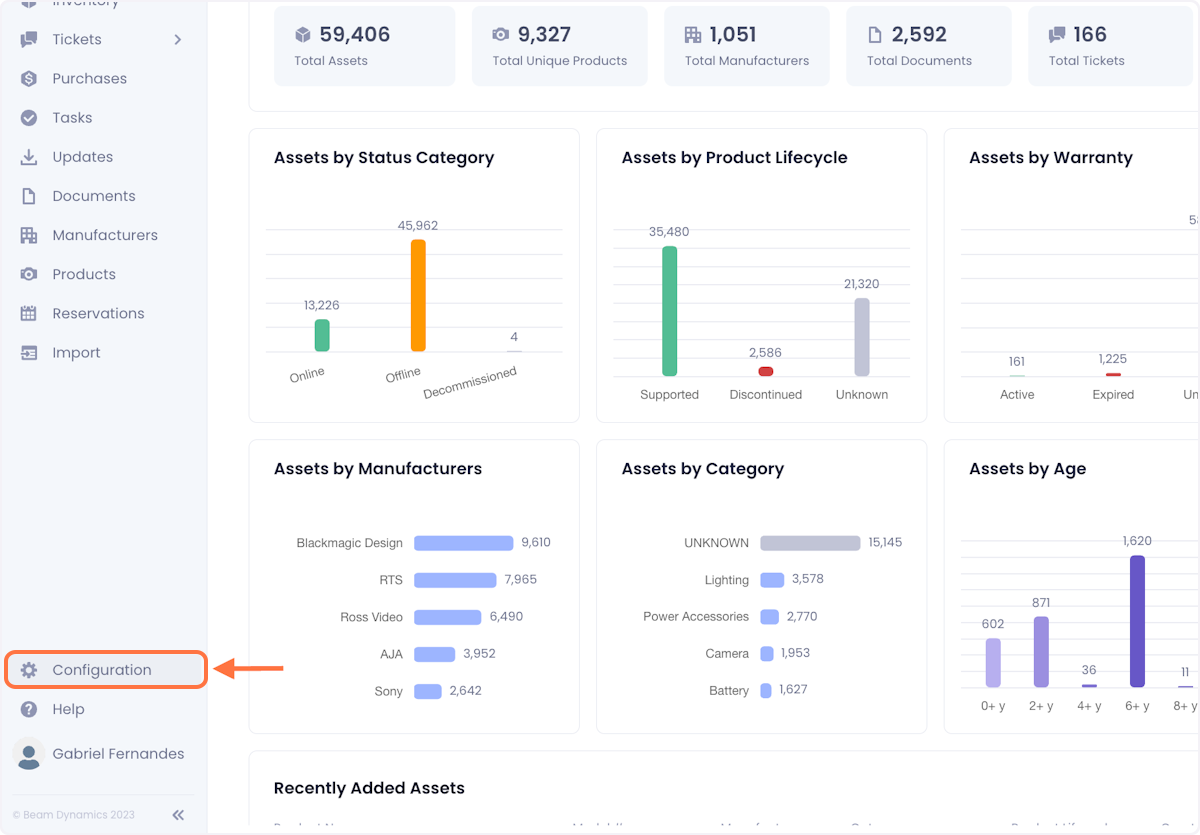Click the Recently Added Assets heading
The width and height of the screenshot is (1200, 835).
coord(369,788)
